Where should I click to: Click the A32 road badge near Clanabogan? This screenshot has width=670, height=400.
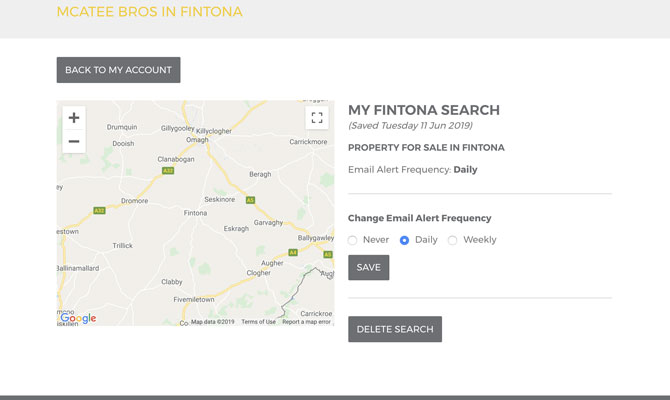tap(168, 171)
